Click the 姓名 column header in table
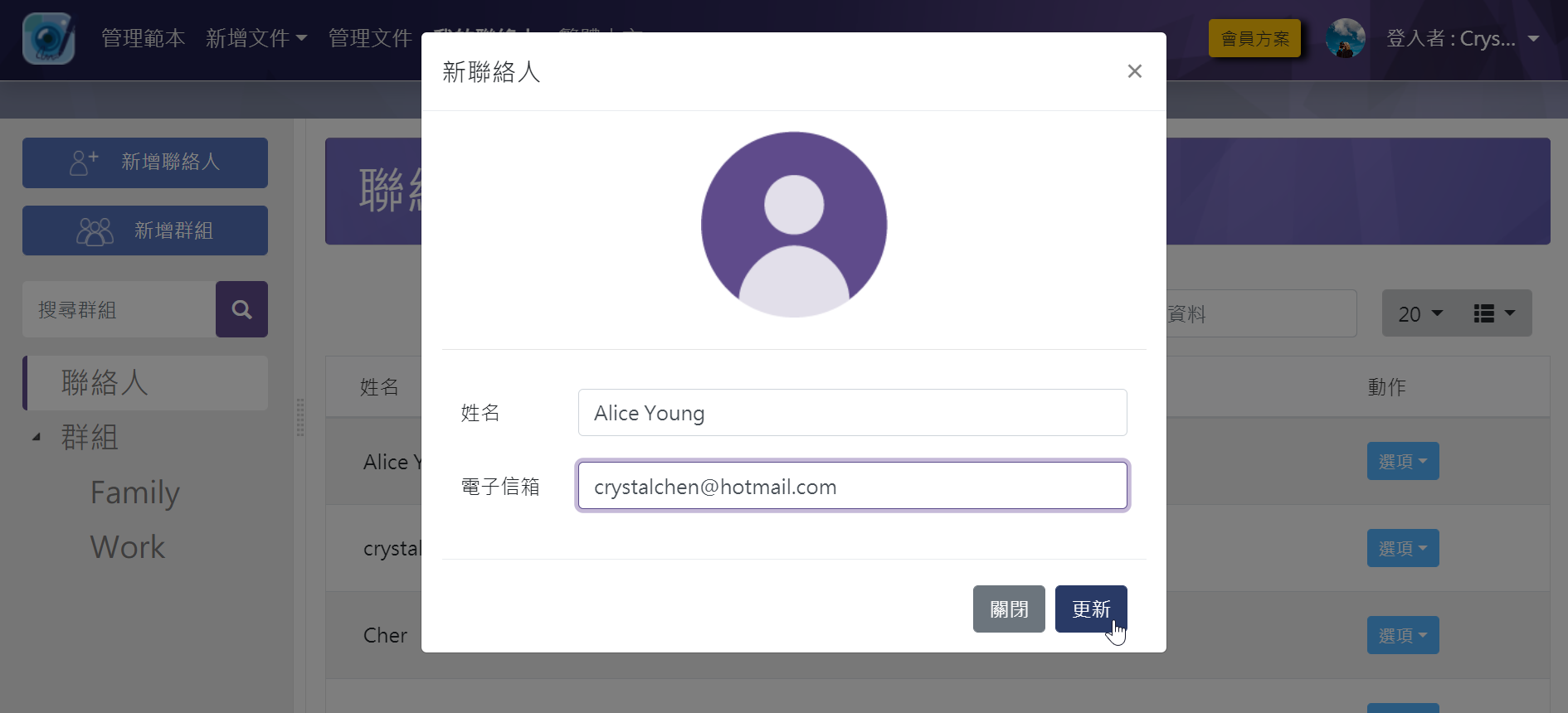 click(379, 387)
